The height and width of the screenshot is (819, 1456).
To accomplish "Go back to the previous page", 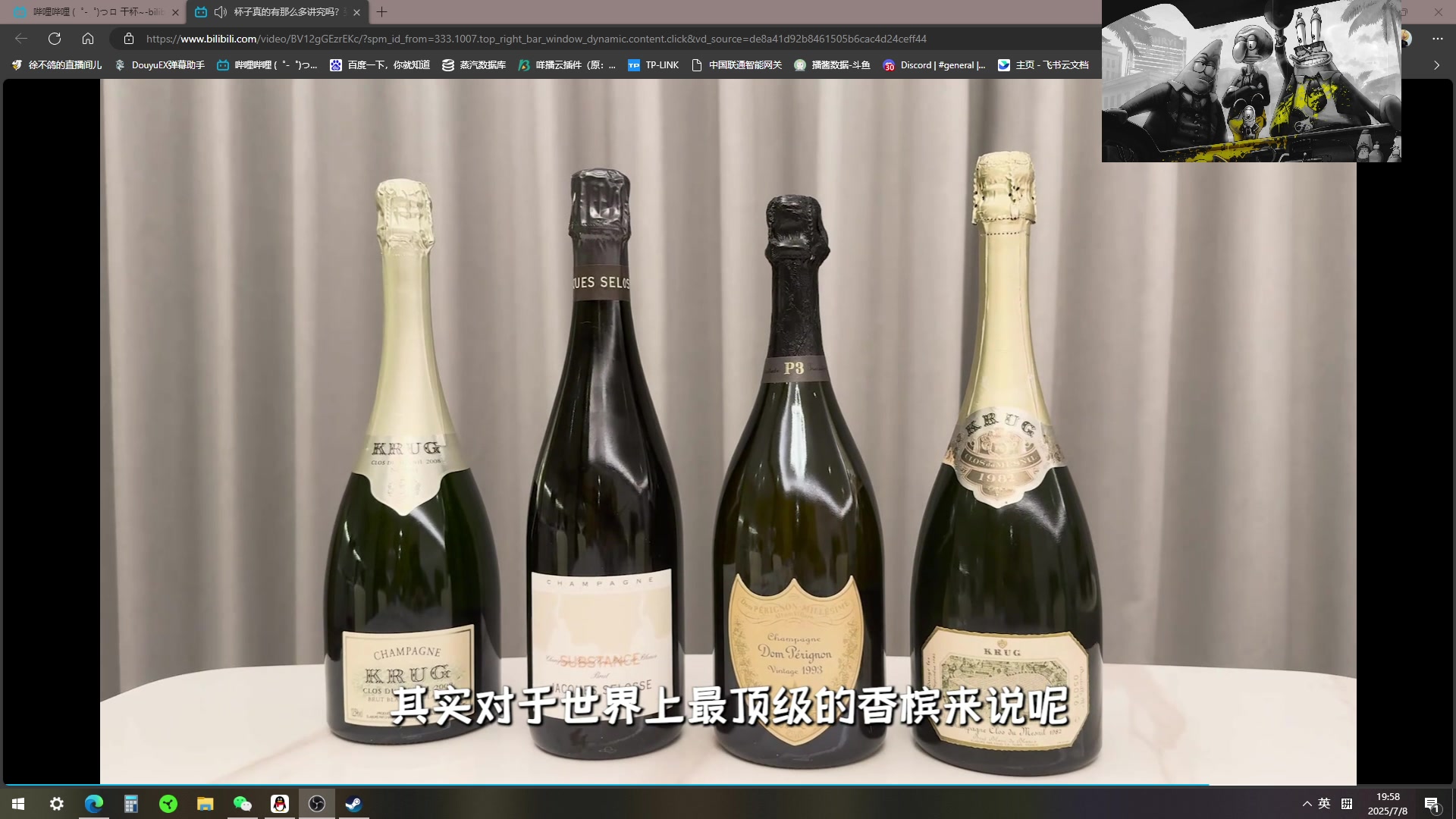I will pos(21,39).
